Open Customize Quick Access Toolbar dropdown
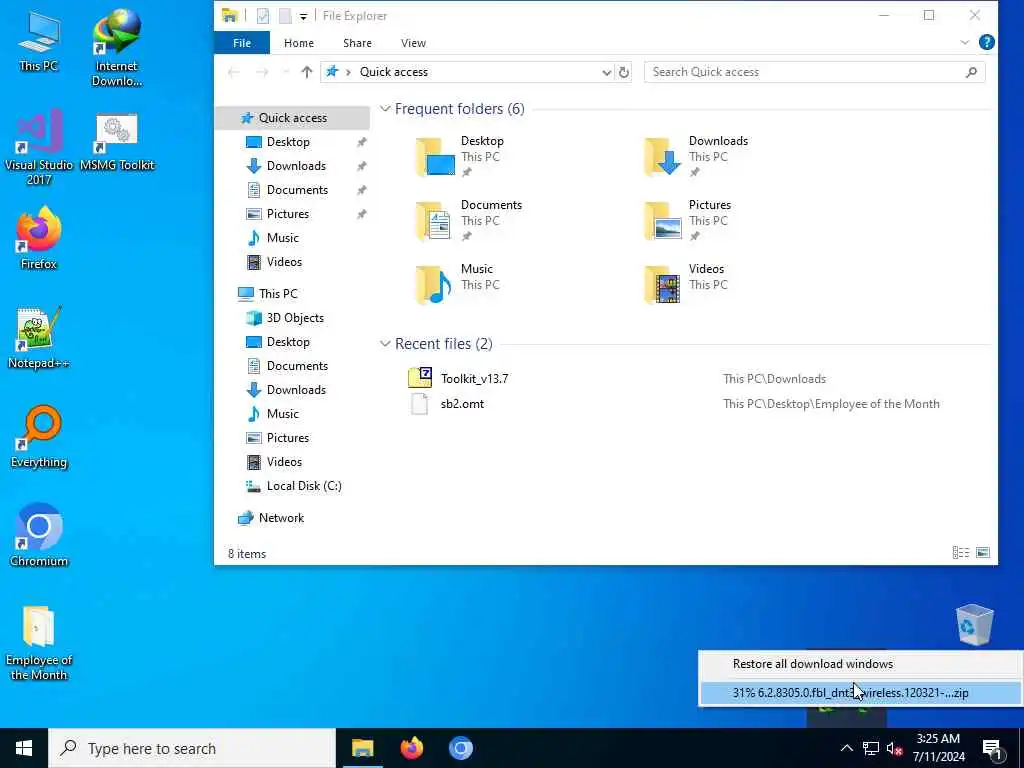The height and width of the screenshot is (768, 1024). click(x=303, y=16)
